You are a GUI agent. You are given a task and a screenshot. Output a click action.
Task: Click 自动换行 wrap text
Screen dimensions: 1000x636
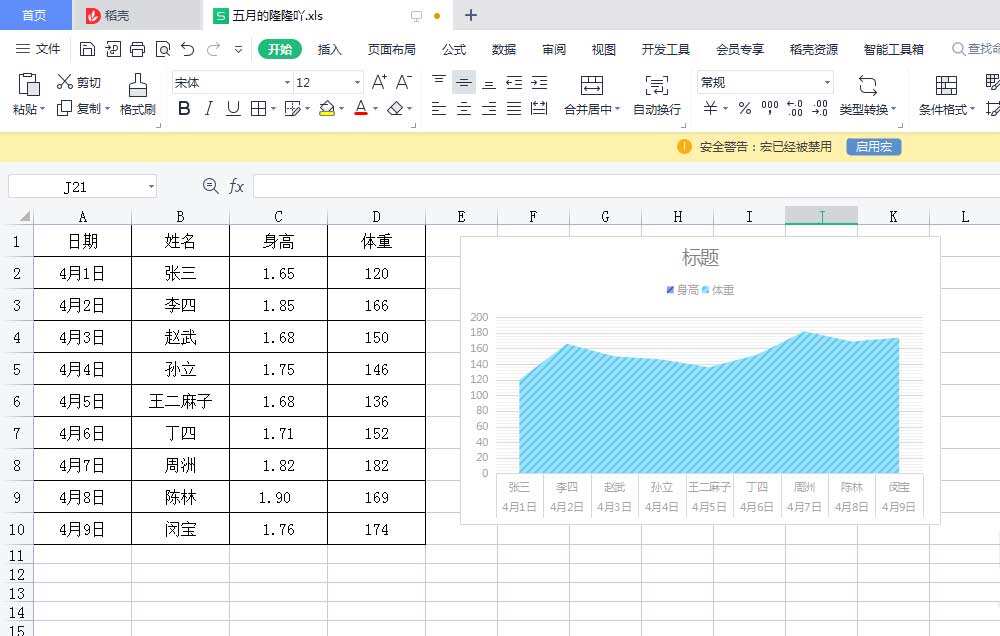coord(656,94)
